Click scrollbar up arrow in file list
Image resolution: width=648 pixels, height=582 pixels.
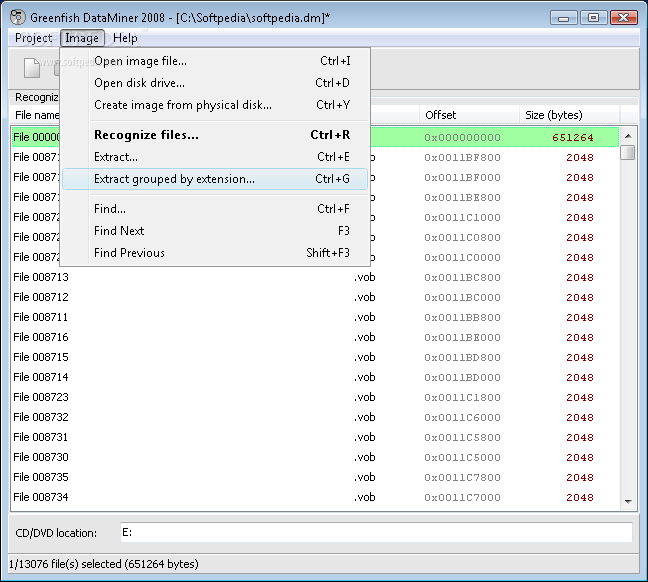(x=628, y=136)
